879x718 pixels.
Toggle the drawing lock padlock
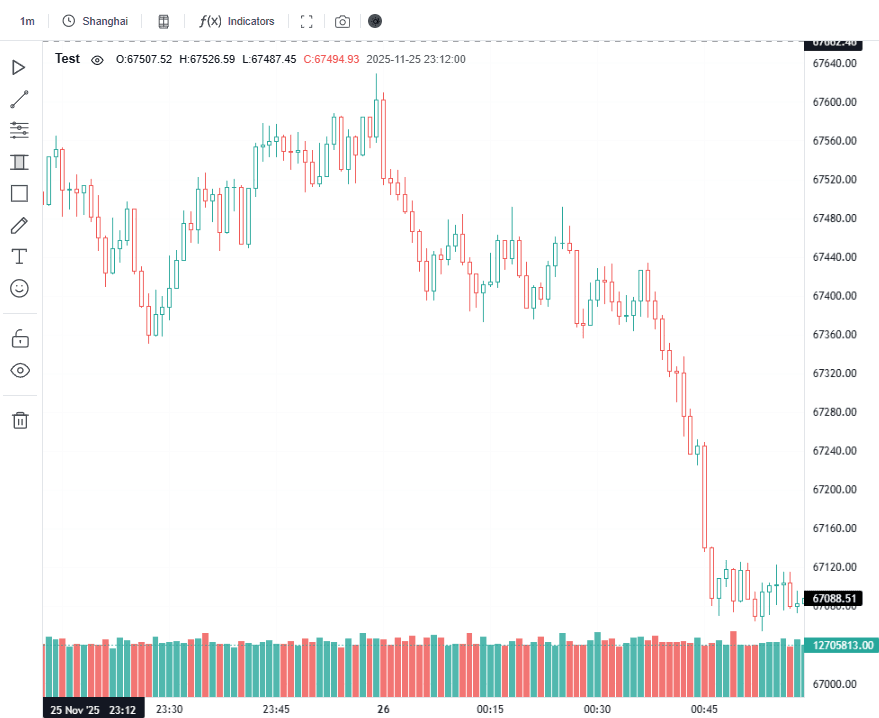point(19,339)
